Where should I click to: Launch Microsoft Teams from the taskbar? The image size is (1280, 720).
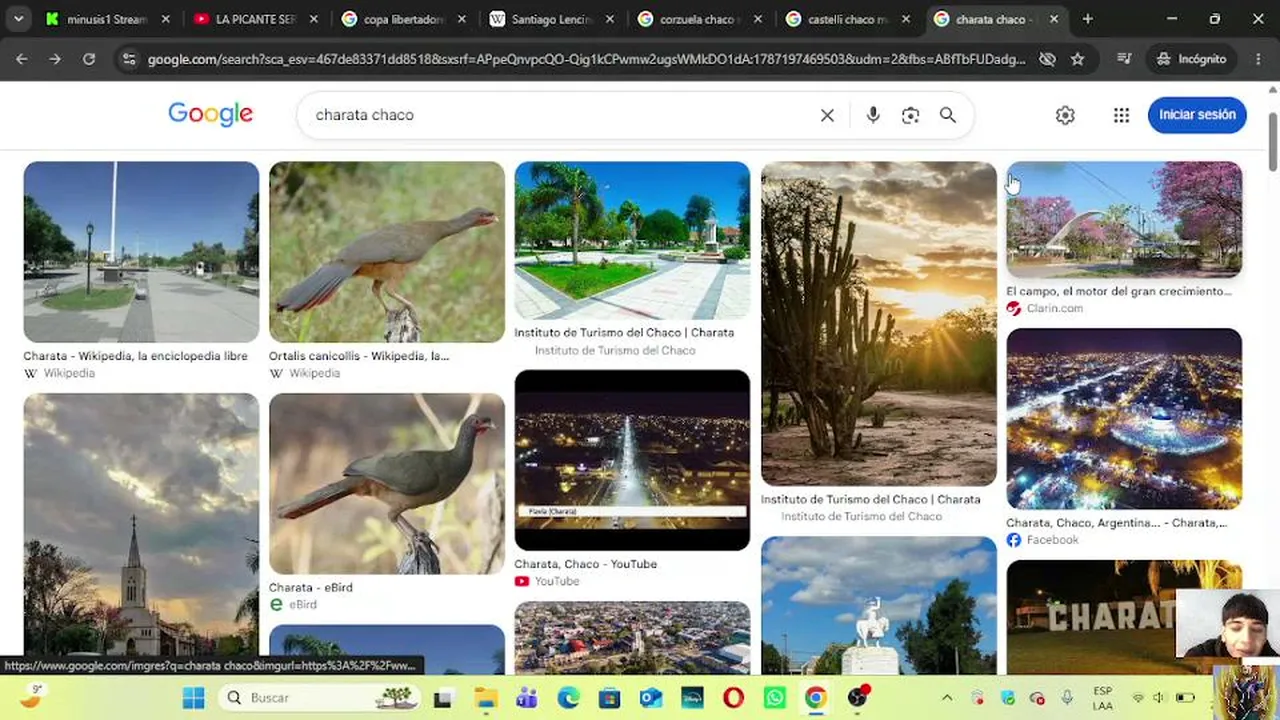(x=527, y=698)
